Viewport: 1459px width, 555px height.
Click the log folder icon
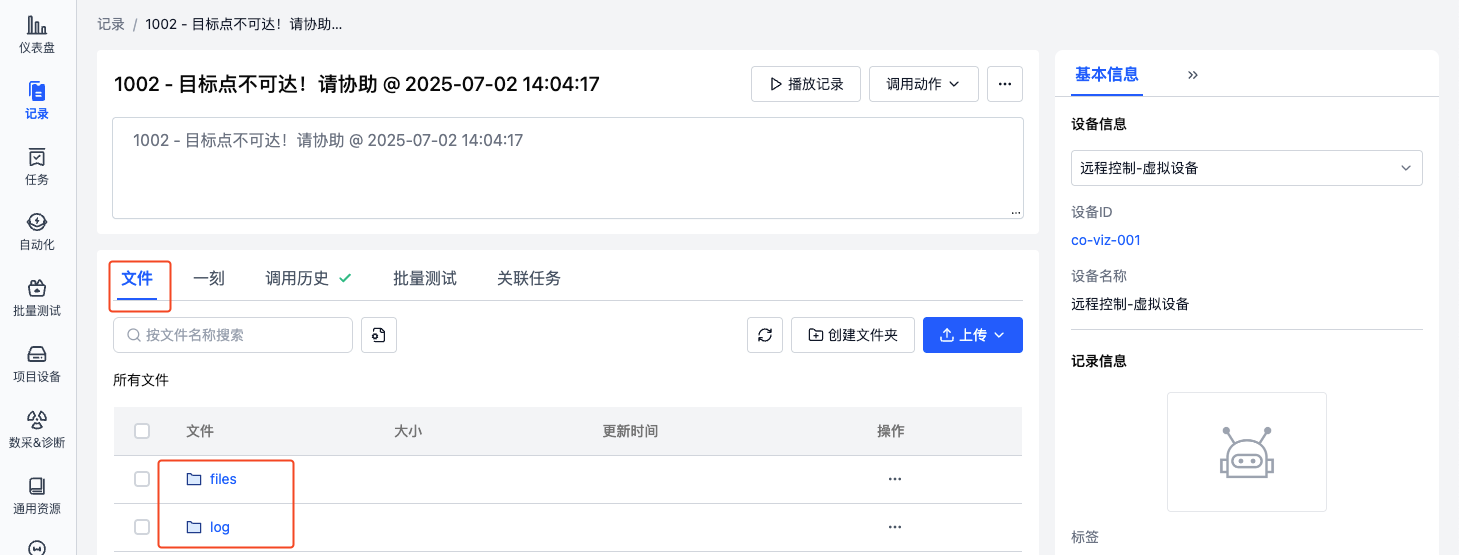pos(194,527)
